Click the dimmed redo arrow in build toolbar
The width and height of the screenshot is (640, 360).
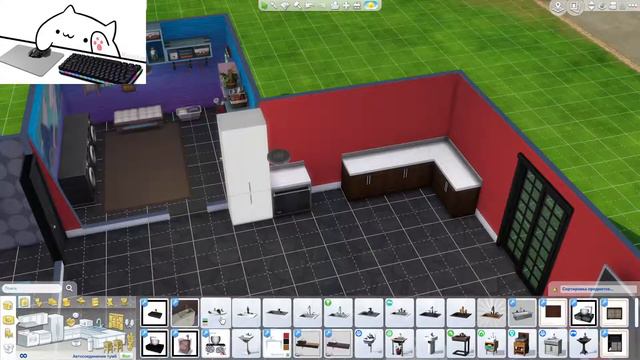click(322, 5)
